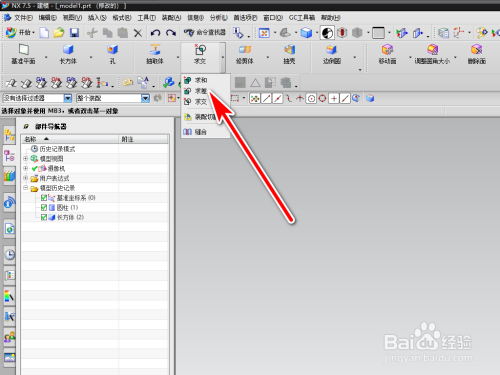Open the History clock sidebar tab
Viewport: 500px width, 375px height.
tap(9, 255)
